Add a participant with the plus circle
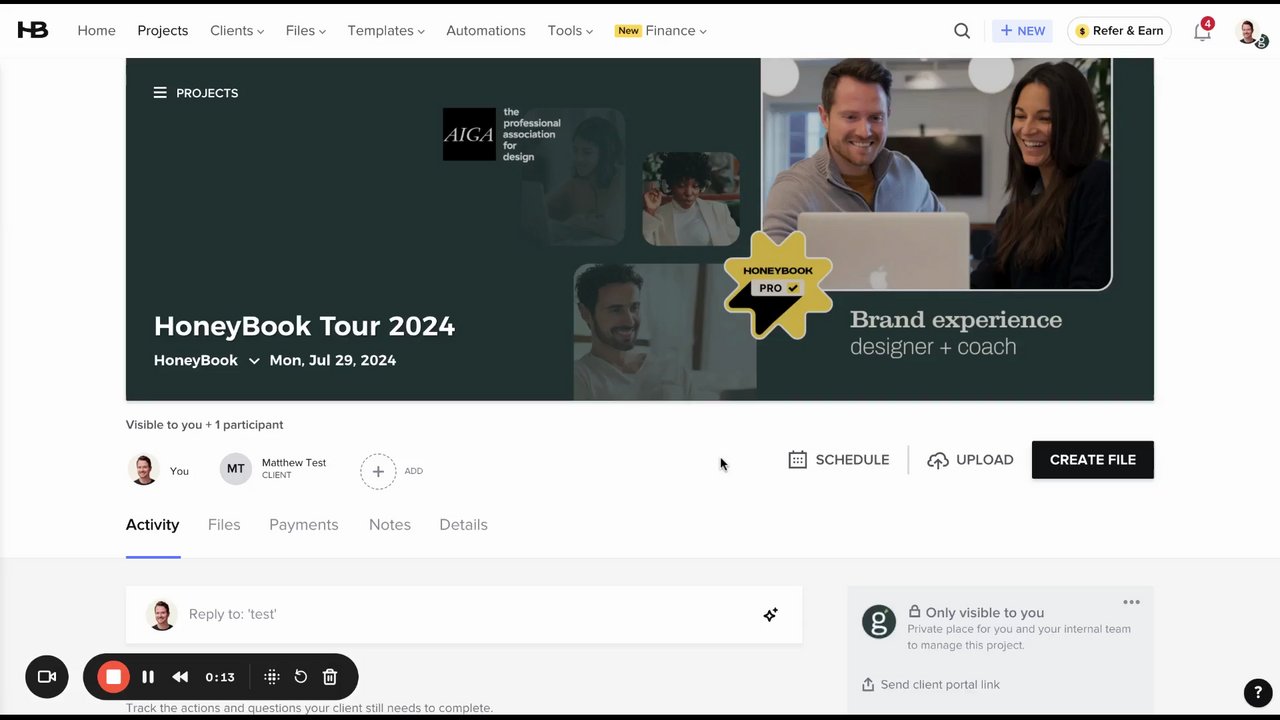 click(378, 471)
